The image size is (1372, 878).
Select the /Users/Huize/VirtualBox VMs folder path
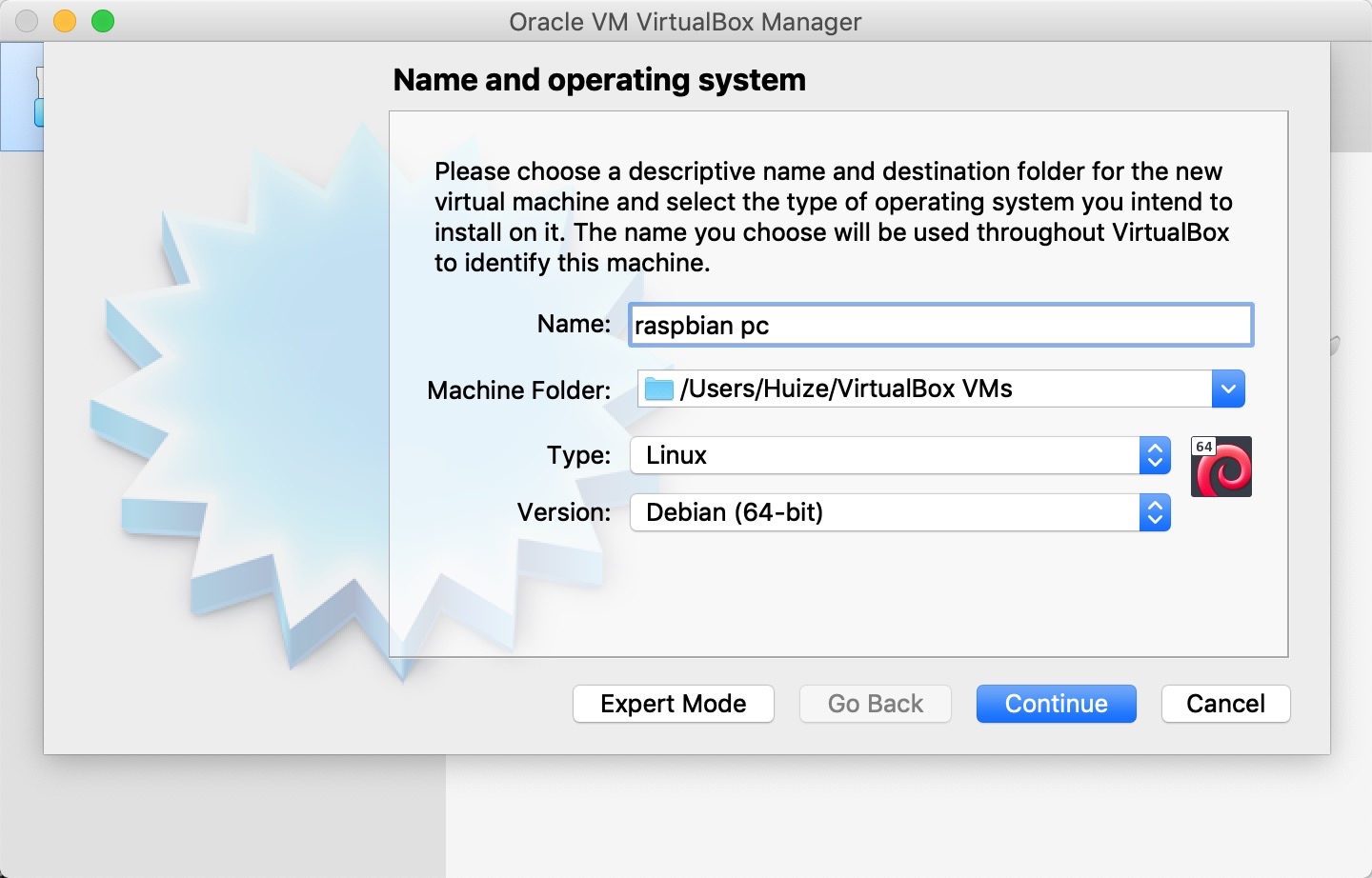pos(846,389)
